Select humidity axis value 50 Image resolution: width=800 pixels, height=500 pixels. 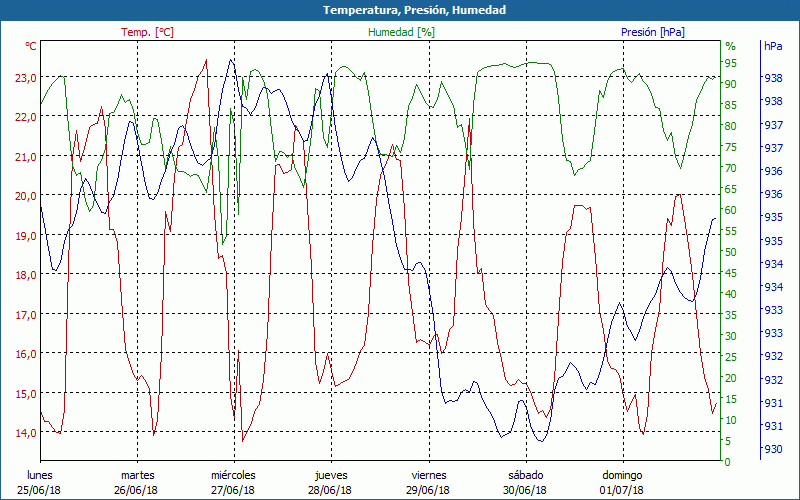[x=731, y=252]
